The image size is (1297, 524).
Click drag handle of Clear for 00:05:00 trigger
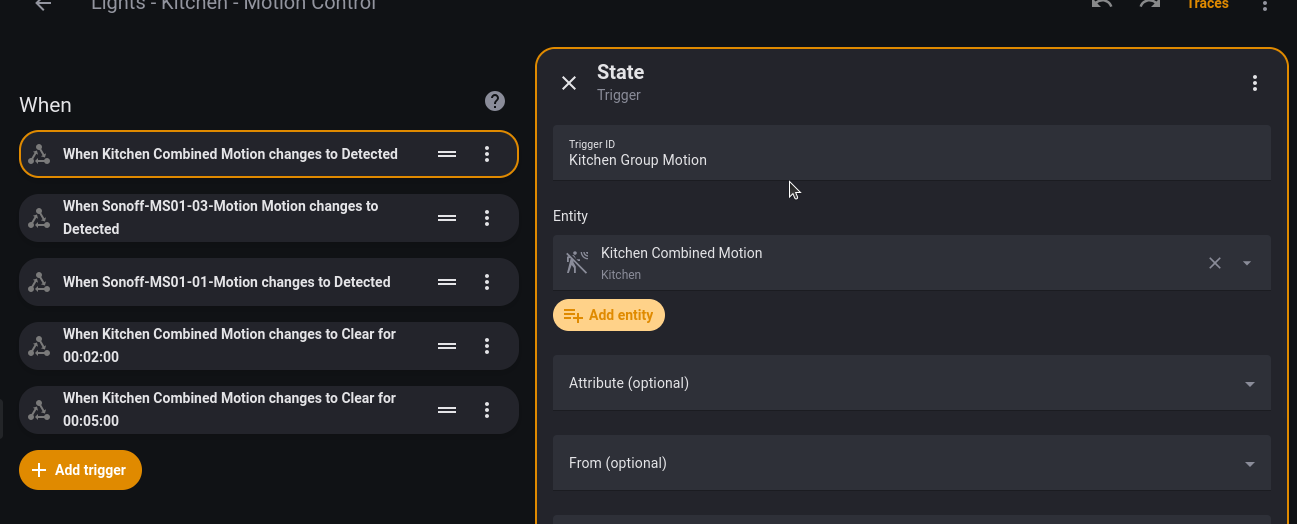click(447, 410)
